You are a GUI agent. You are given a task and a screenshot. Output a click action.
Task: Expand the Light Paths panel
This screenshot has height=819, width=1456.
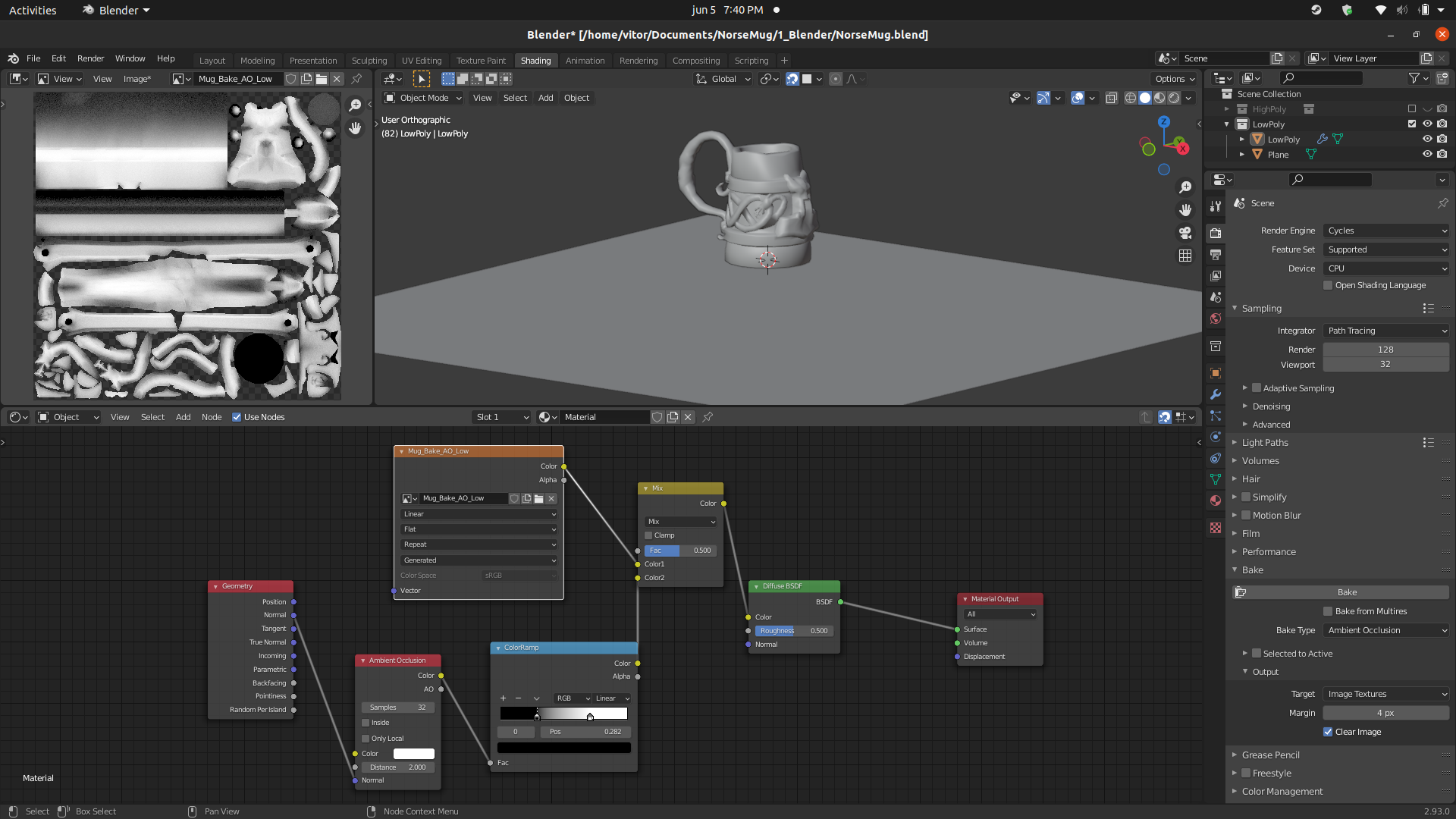point(1265,443)
